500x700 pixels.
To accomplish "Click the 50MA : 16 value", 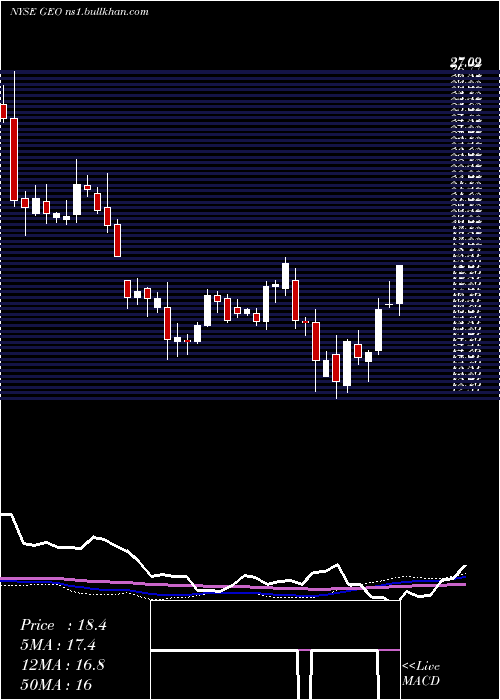I will (56, 684).
